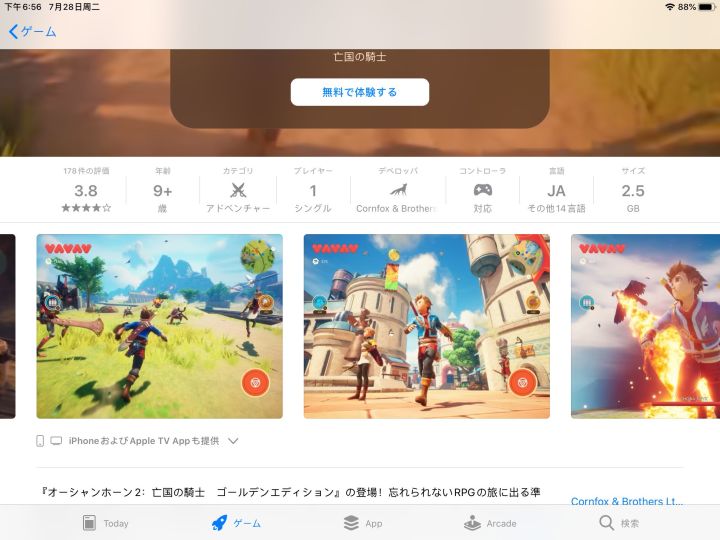
Task: Open Cornfox & Brothers developer label
Action: pos(395,208)
